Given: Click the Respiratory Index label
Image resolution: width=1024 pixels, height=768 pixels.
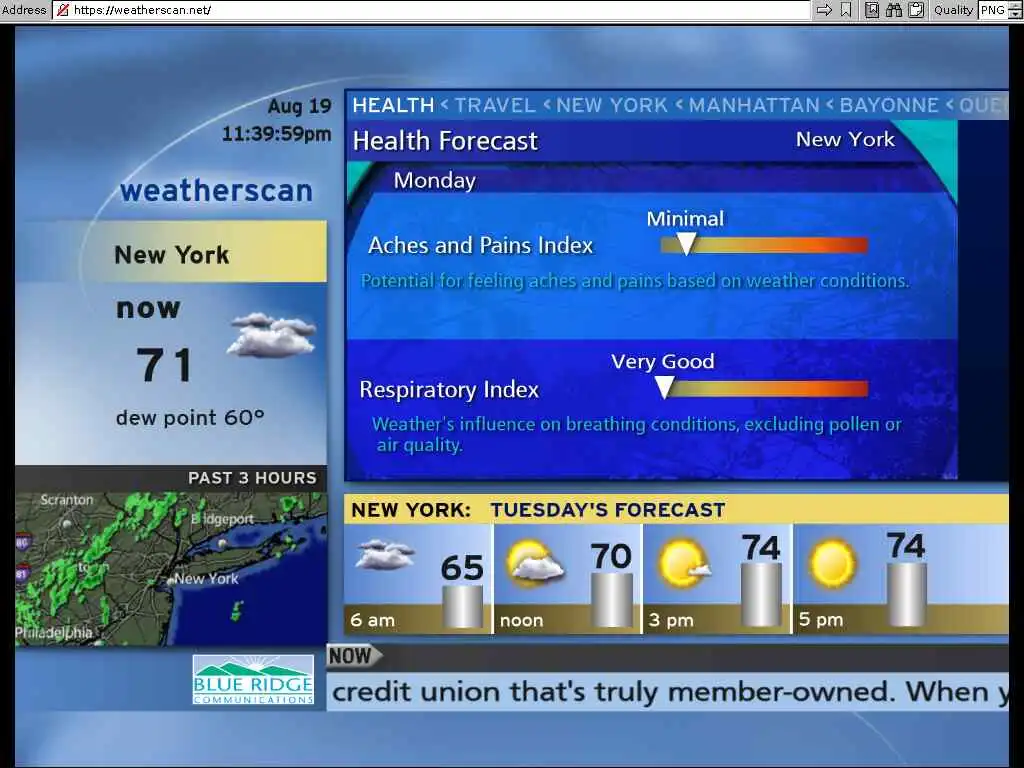Looking at the screenshot, I should (x=449, y=390).
